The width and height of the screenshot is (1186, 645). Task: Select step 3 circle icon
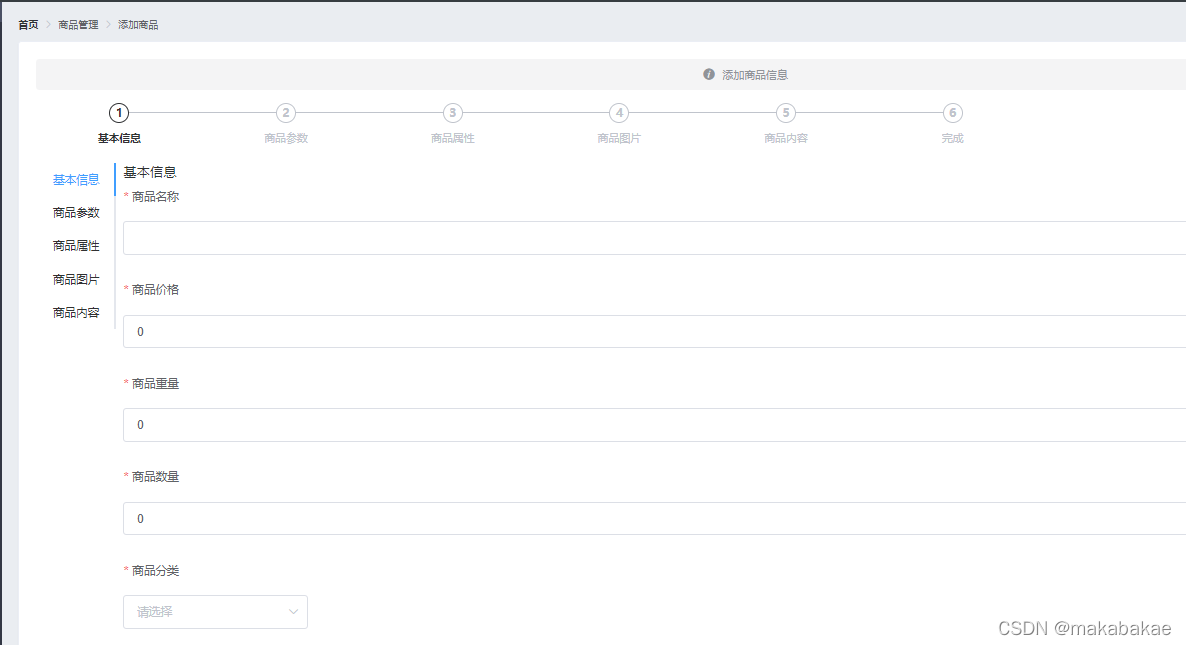pos(452,113)
